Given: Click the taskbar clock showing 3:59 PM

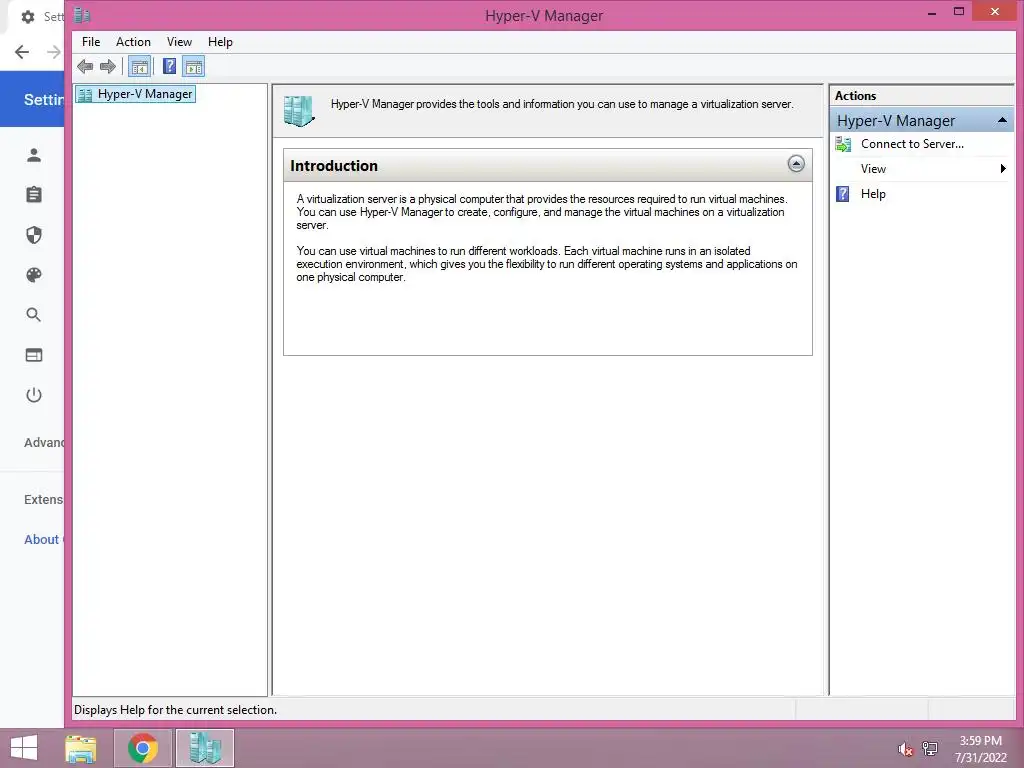Looking at the screenshot, I should [980, 749].
